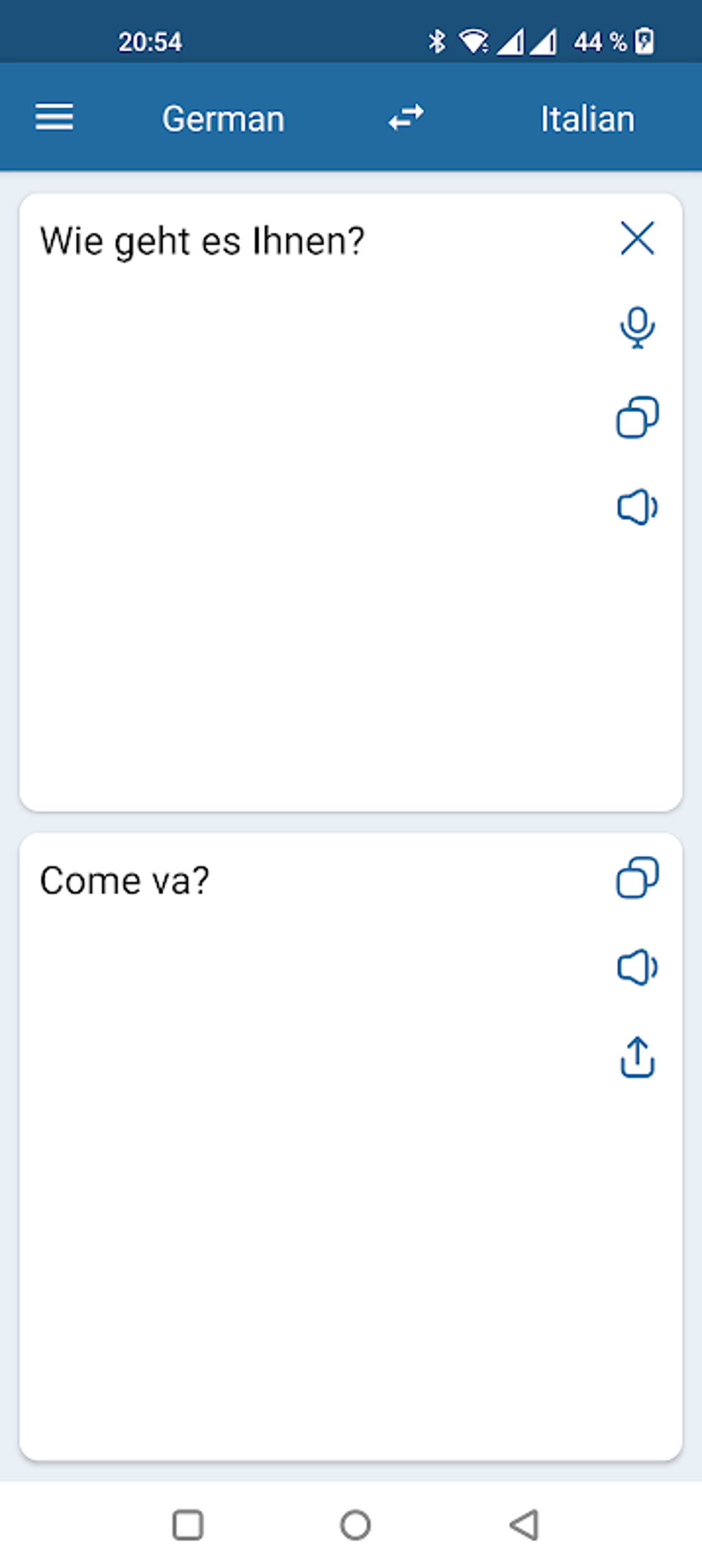This screenshot has height=1568, width=702.
Task: Tap the 'Come va?' translation text
Action: tap(125, 881)
